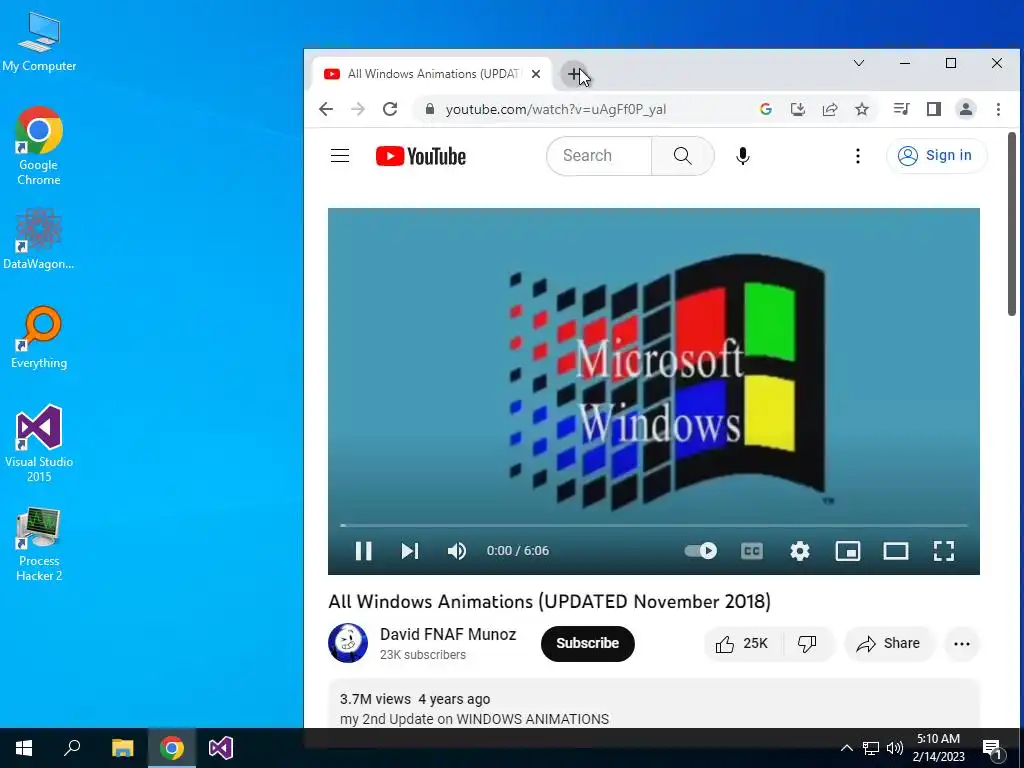Share this page from address bar

[830, 109]
